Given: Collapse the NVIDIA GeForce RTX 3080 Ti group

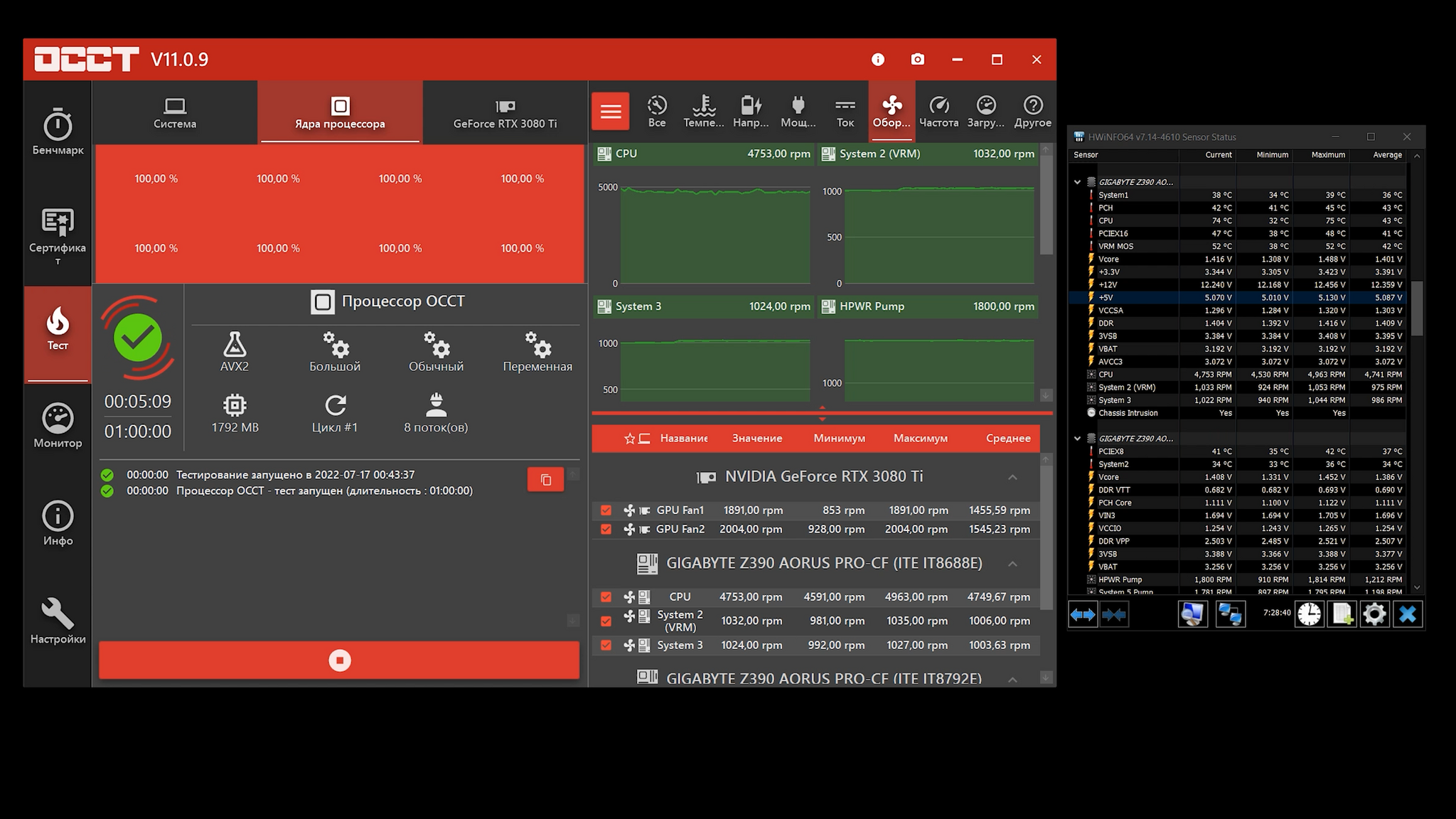Looking at the screenshot, I should [x=1012, y=477].
